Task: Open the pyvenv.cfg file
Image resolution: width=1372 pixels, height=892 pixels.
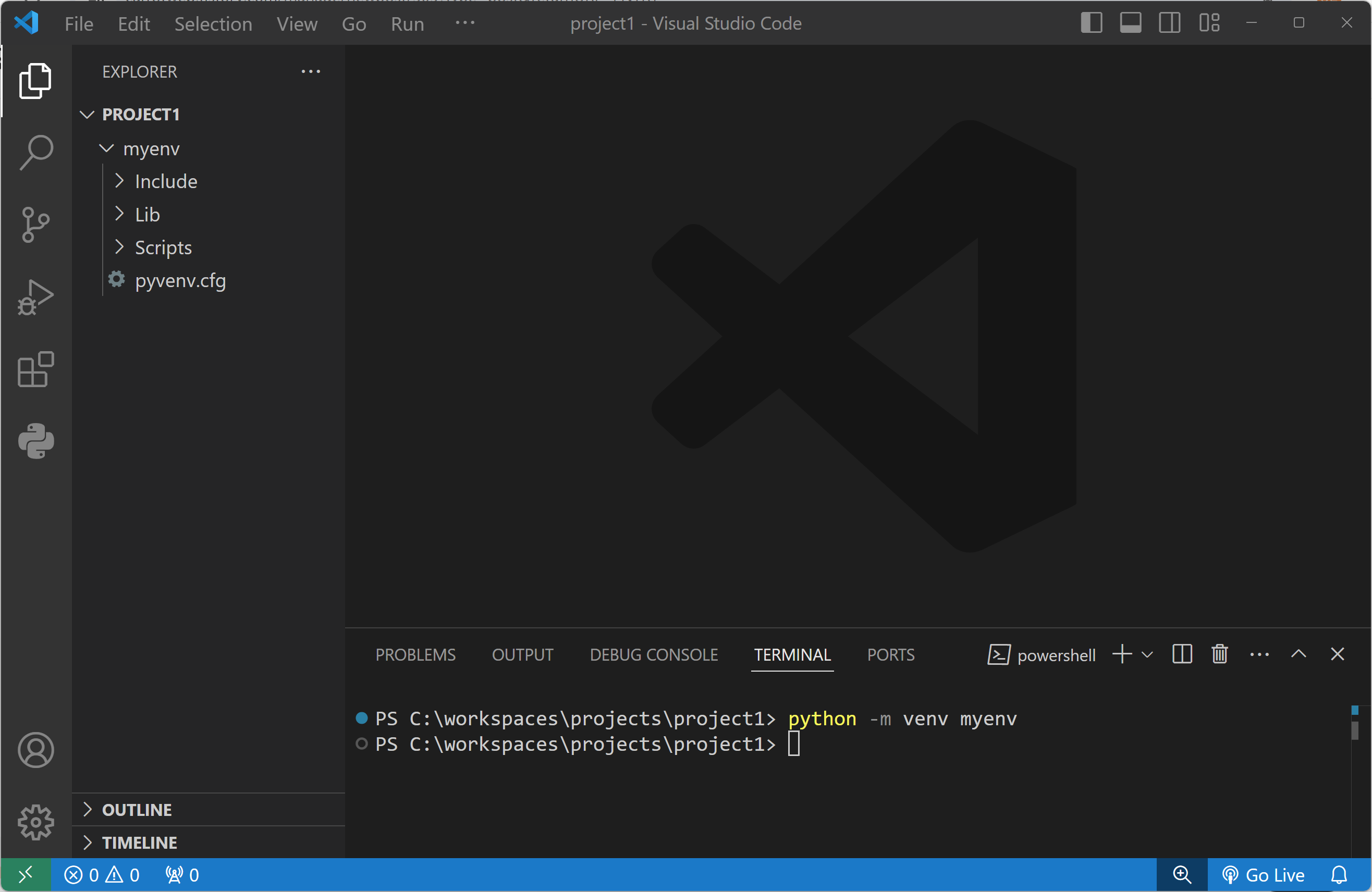Action: click(x=180, y=281)
